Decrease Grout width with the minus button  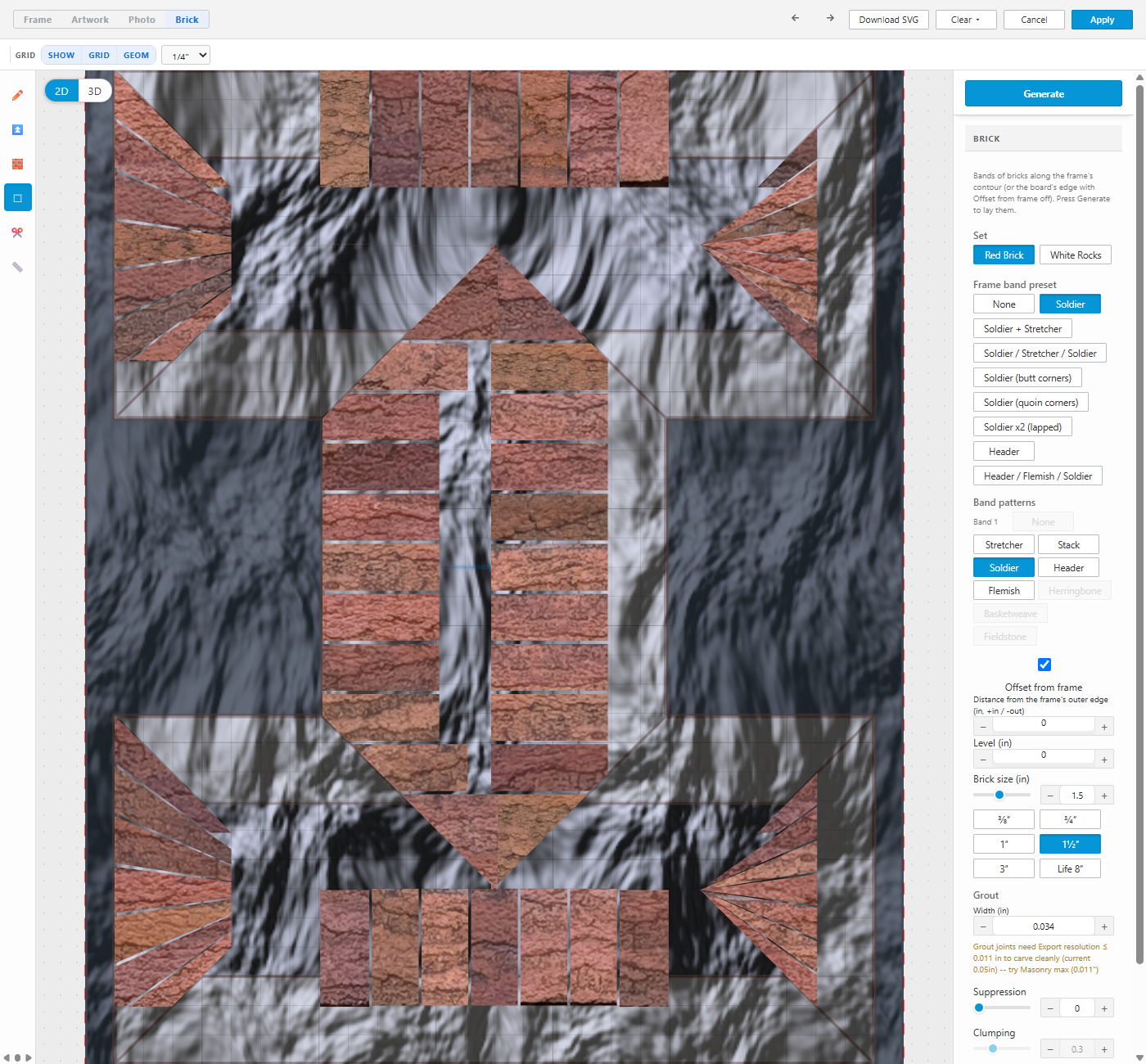click(983, 926)
